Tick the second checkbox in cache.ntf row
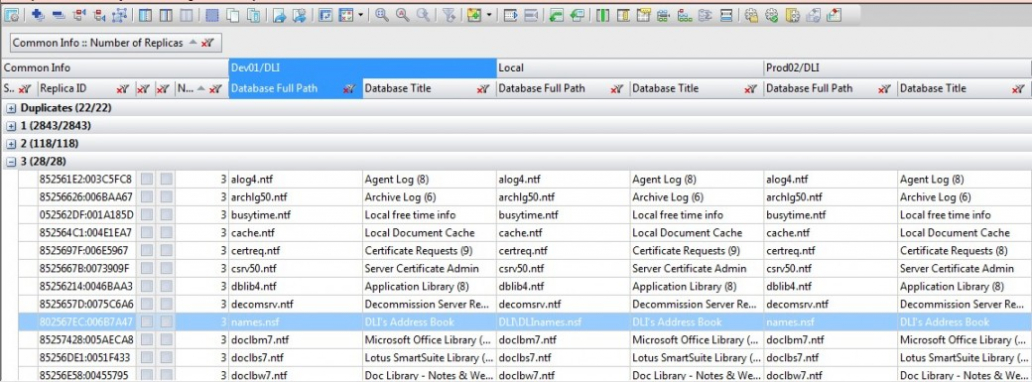The height and width of the screenshot is (382, 1032). click(x=167, y=232)
